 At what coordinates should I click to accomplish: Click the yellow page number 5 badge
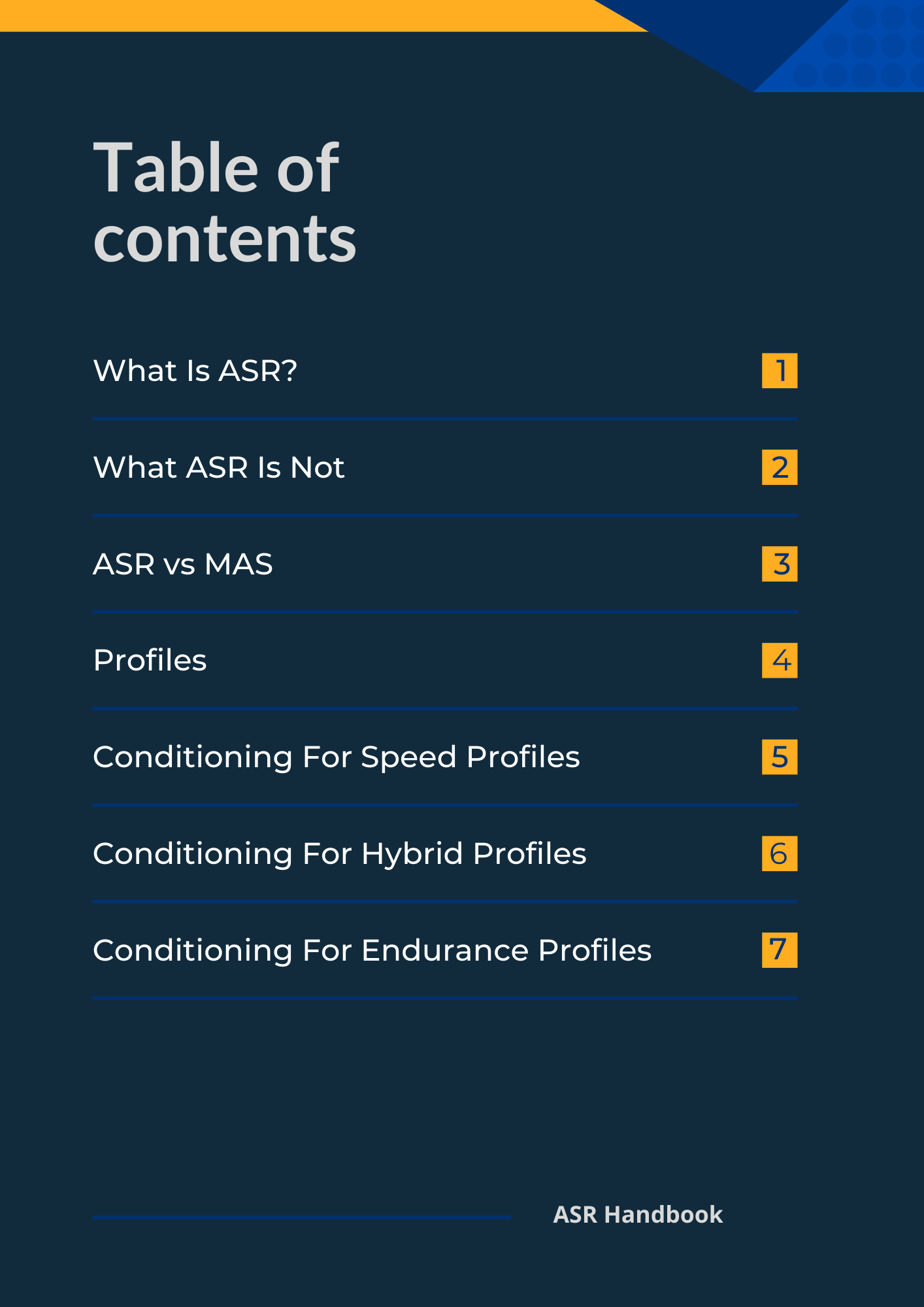[x=780, y=757]
